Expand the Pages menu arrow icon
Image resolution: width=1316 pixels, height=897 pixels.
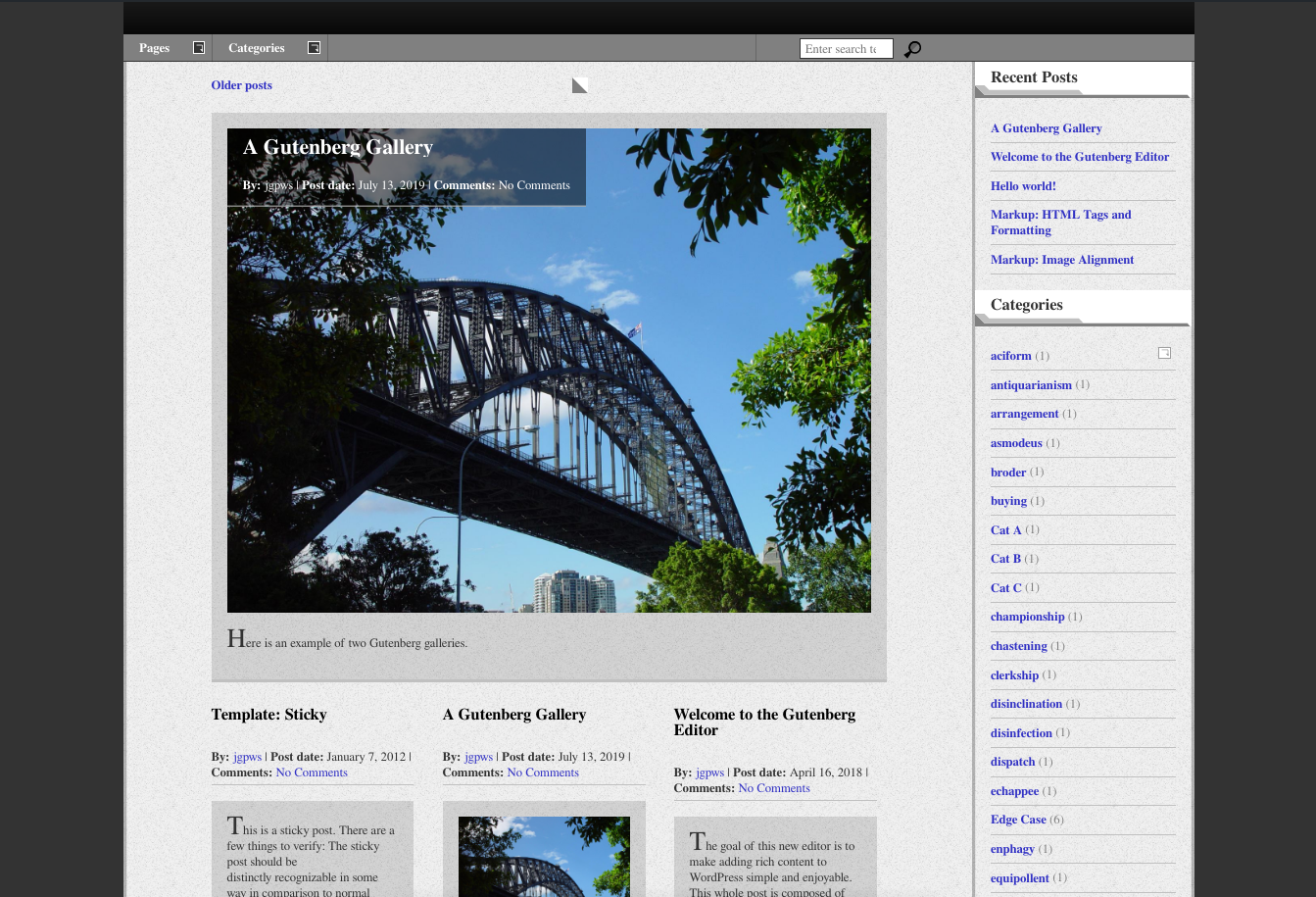coord(199,48)
